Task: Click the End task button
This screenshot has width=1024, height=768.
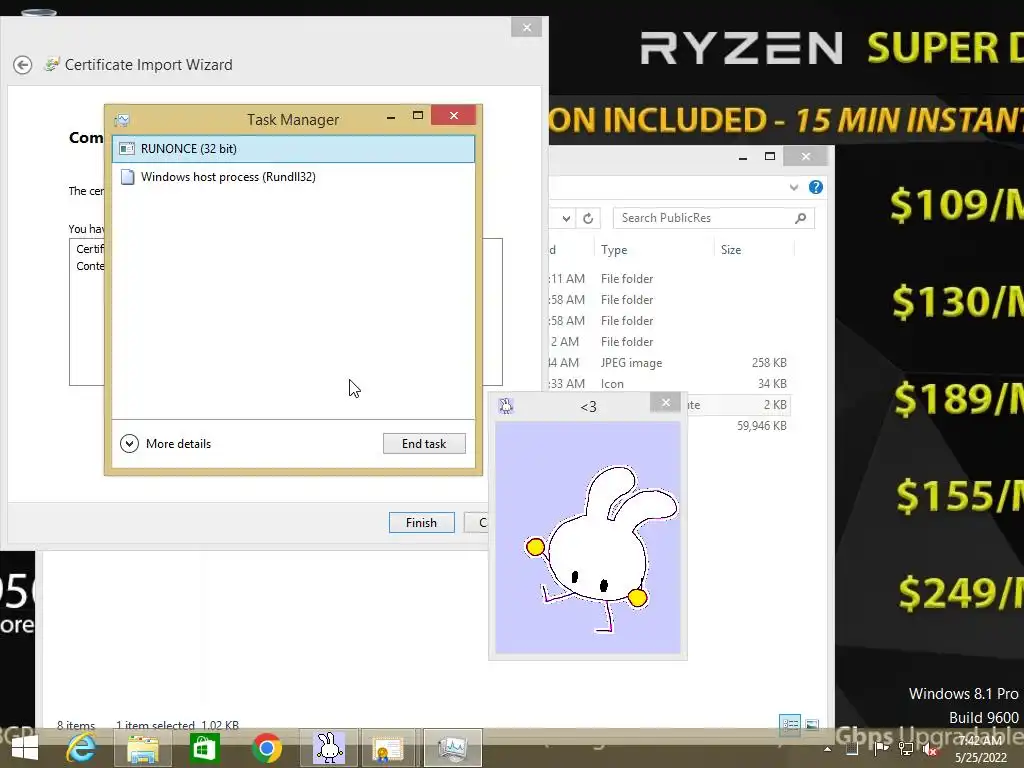Action: 424,444
